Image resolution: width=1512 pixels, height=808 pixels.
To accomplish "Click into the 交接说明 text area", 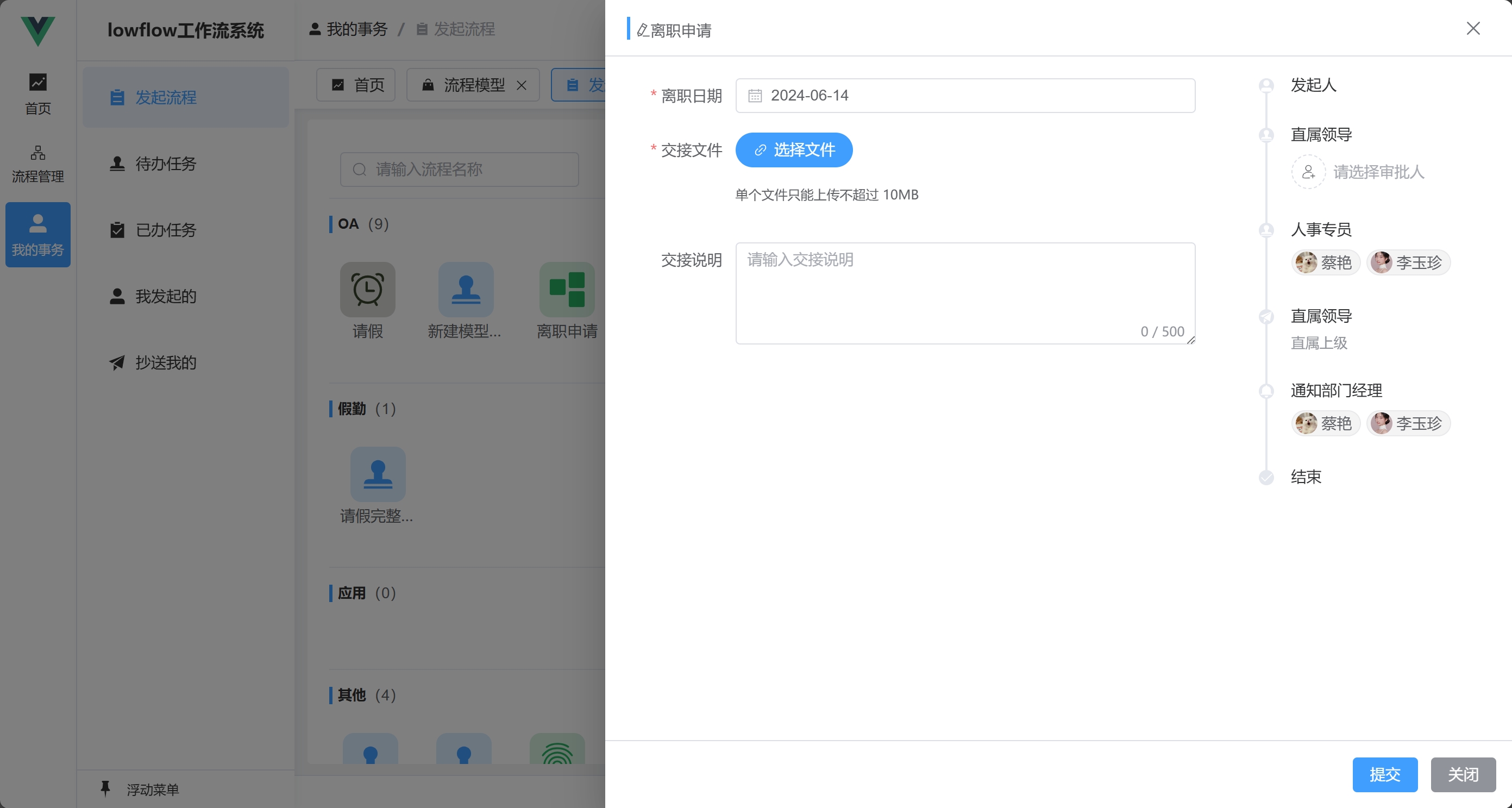I will [965, 292].
